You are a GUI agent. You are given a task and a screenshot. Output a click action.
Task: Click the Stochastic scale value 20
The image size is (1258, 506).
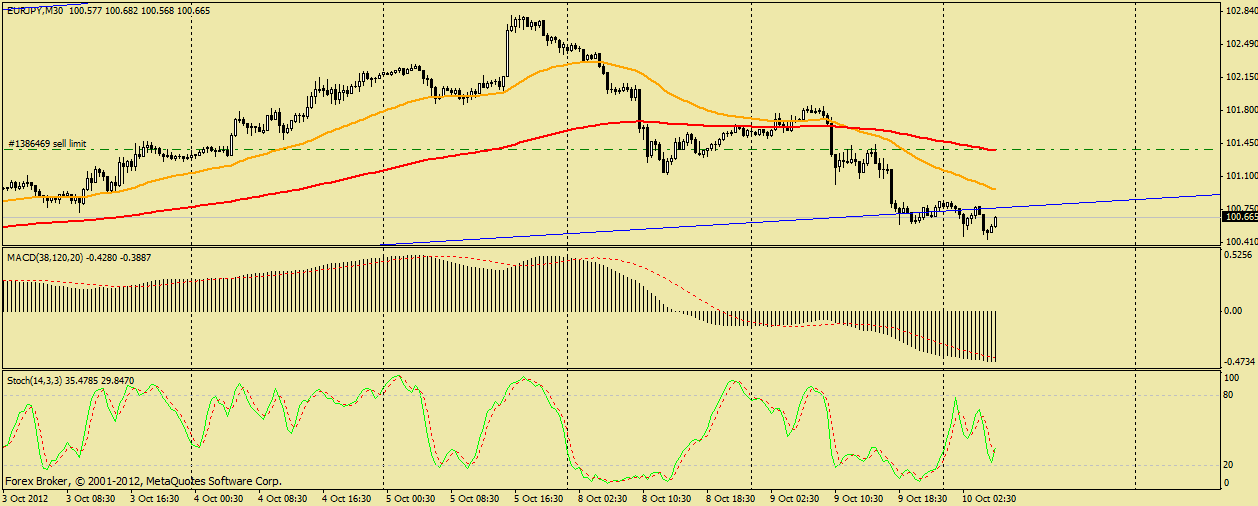point(1230,465)
